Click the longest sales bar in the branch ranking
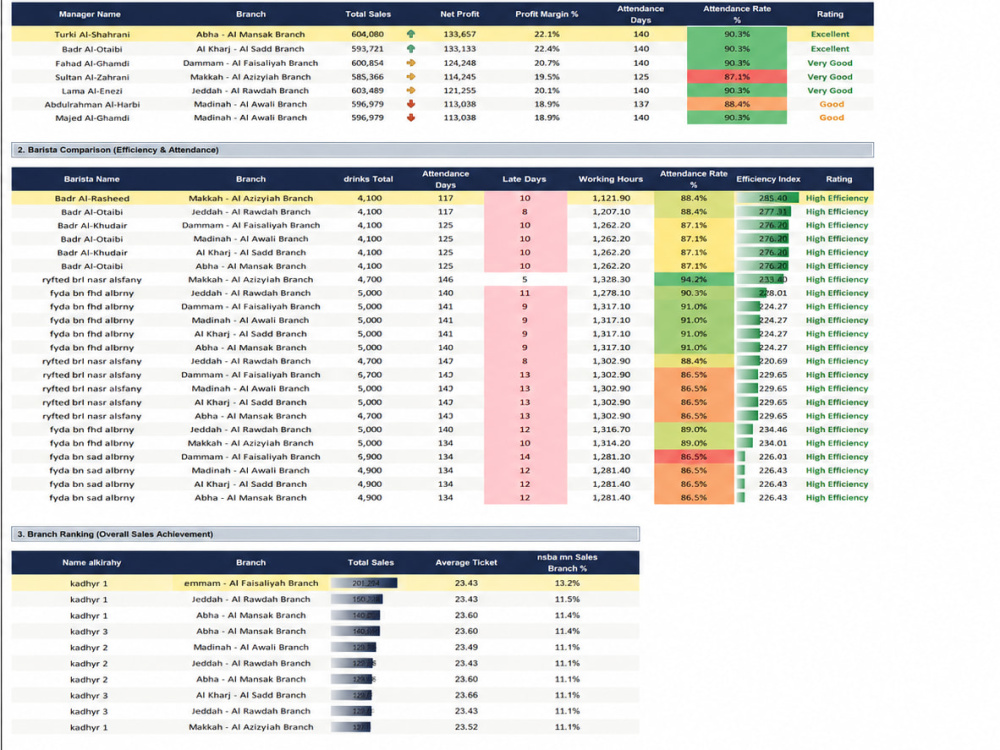This screenshot has width=1000, height=750. [x=364, y=583]
